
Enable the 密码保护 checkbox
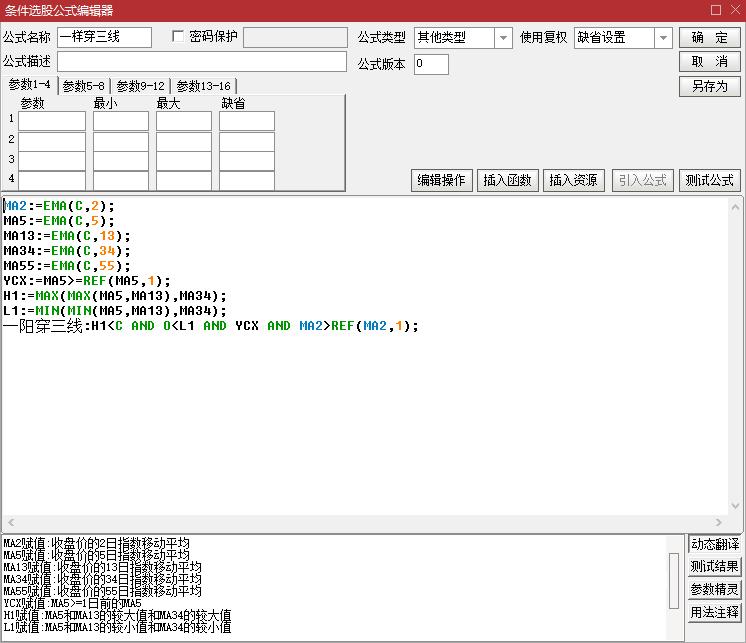click(x=178, y=36)
